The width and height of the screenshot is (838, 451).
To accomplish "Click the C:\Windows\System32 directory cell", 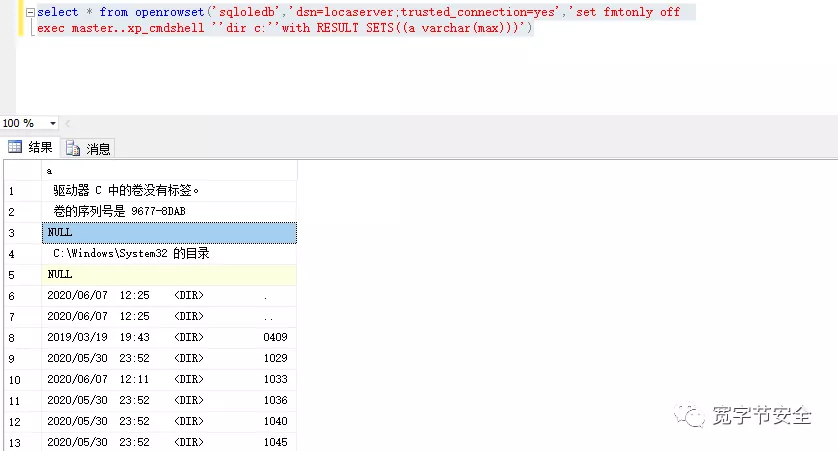I will click(x=169, y=253).
